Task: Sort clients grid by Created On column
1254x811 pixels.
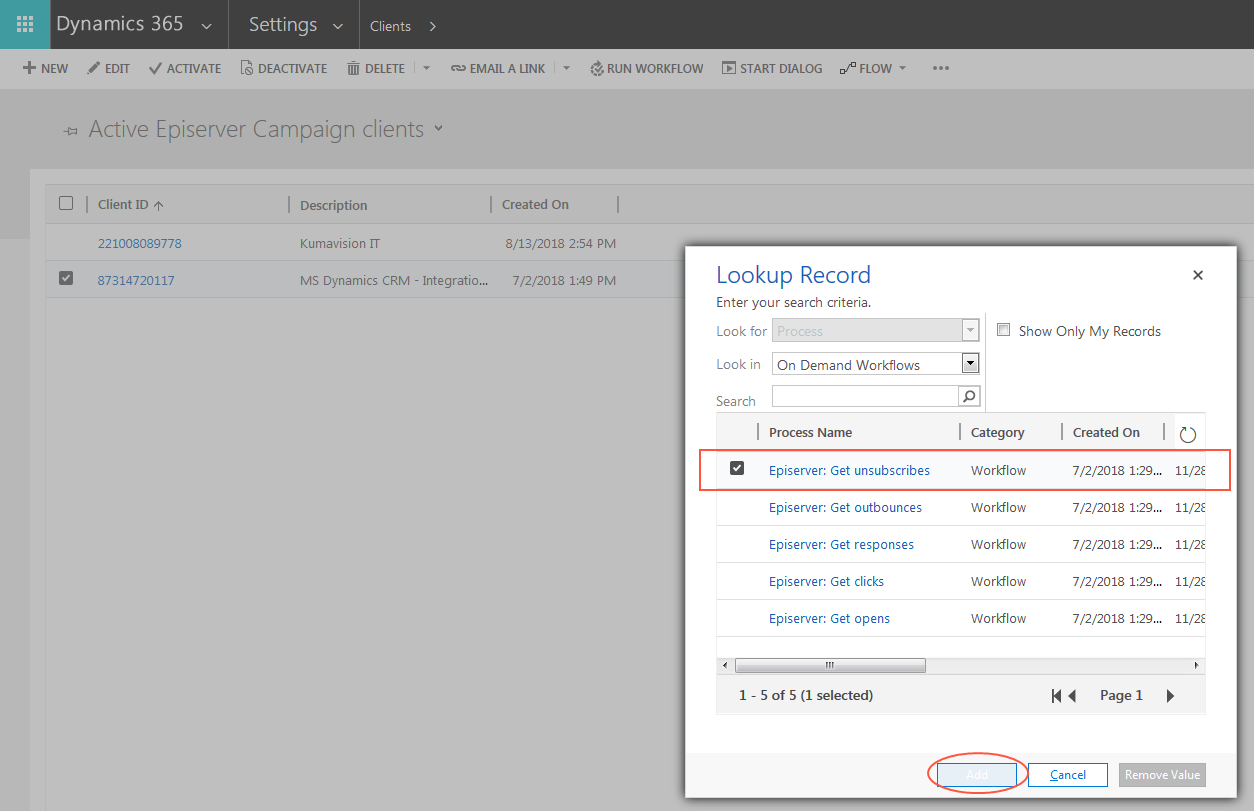Action: (x=535, y=204)
